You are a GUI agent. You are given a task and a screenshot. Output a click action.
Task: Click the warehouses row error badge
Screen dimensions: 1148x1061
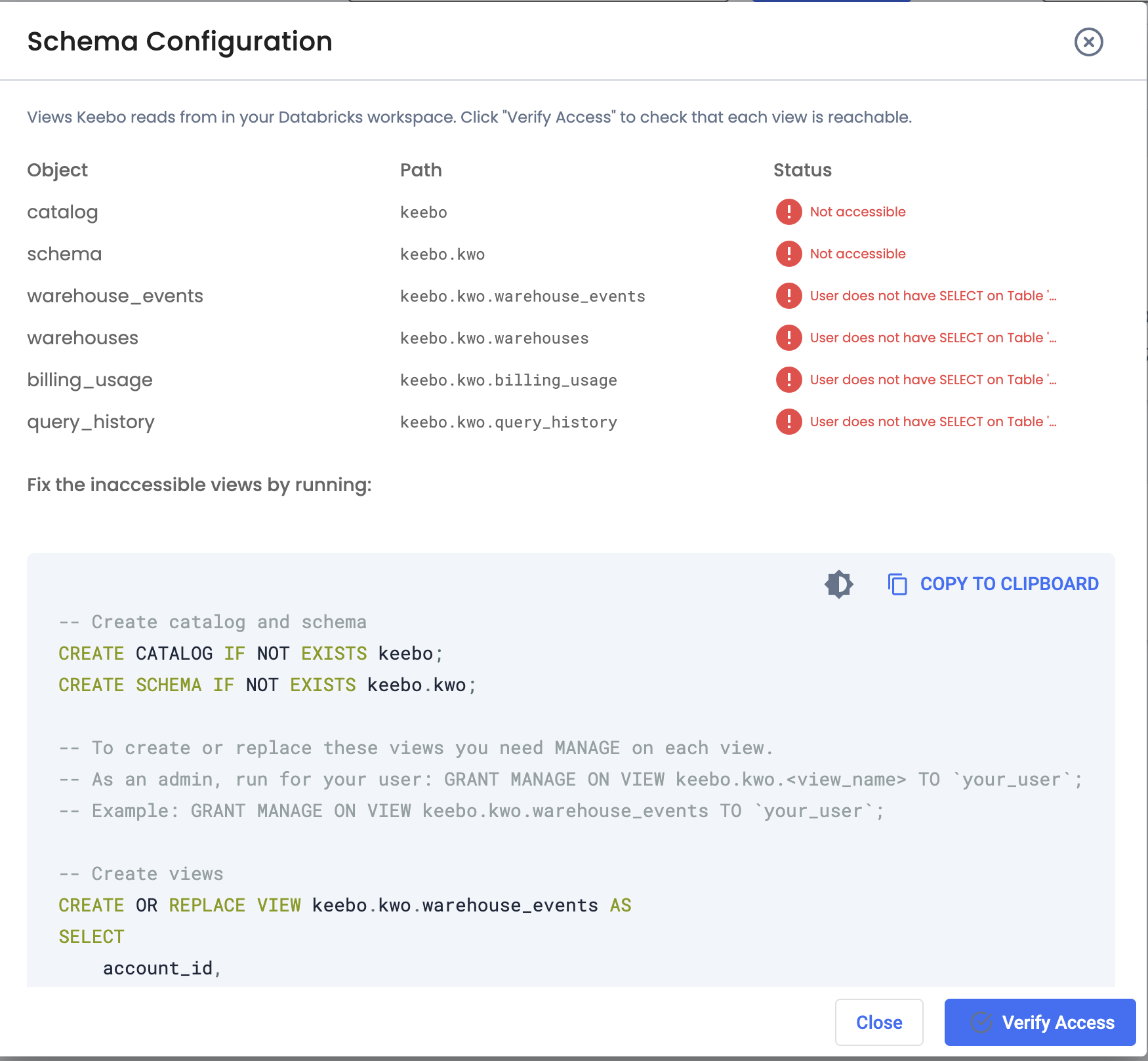click(x=788, y=338)
